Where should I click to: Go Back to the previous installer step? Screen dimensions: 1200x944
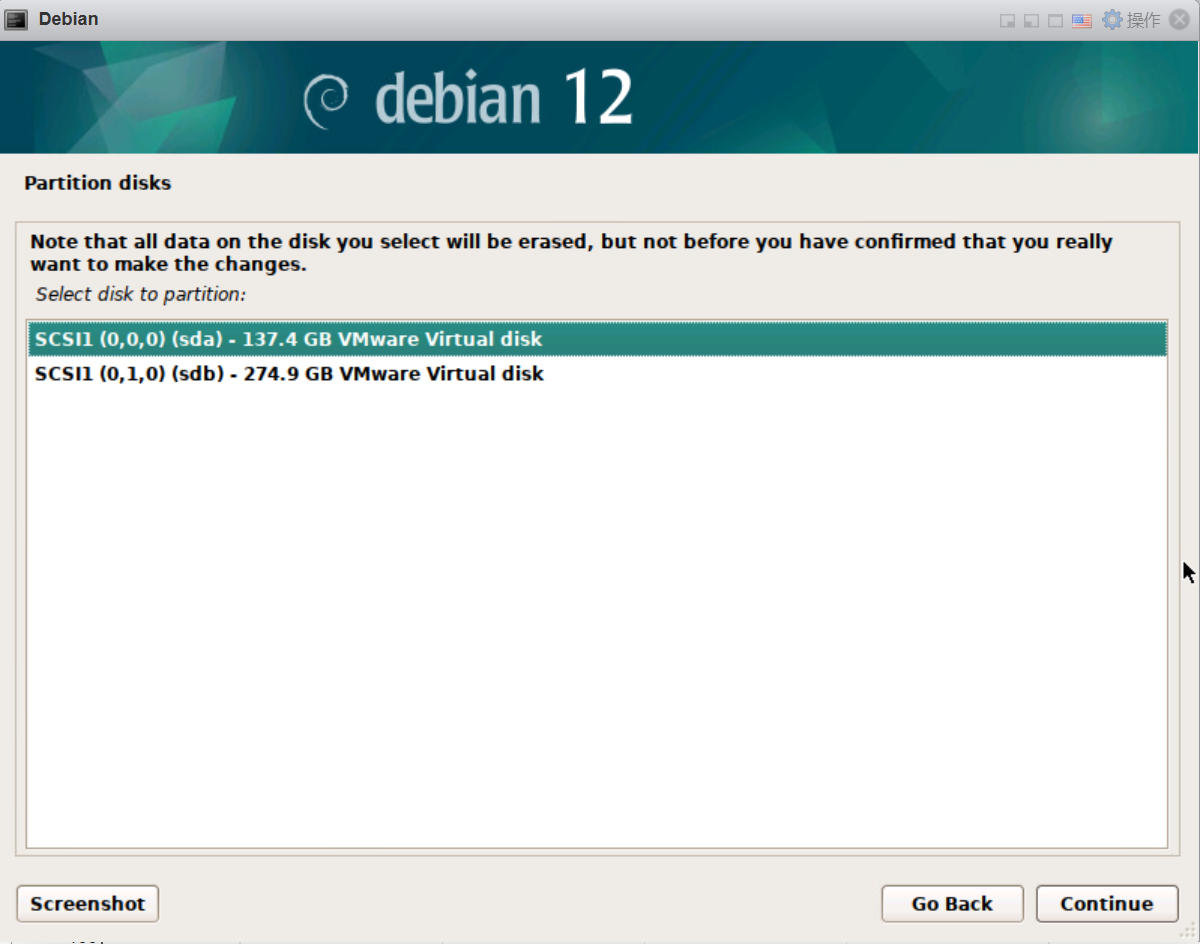click(x=952, y=904)
